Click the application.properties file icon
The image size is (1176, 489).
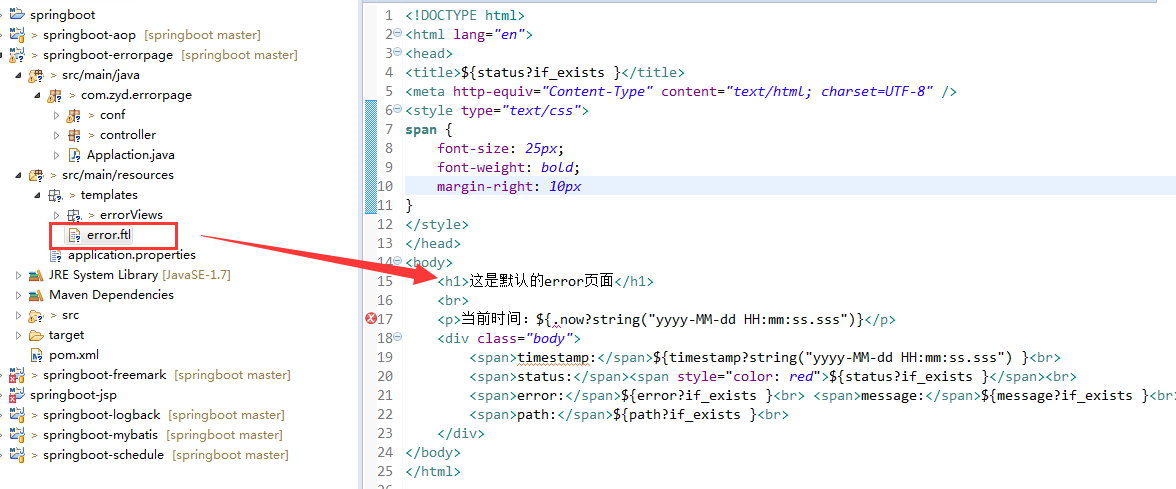[x=56, y=255]
